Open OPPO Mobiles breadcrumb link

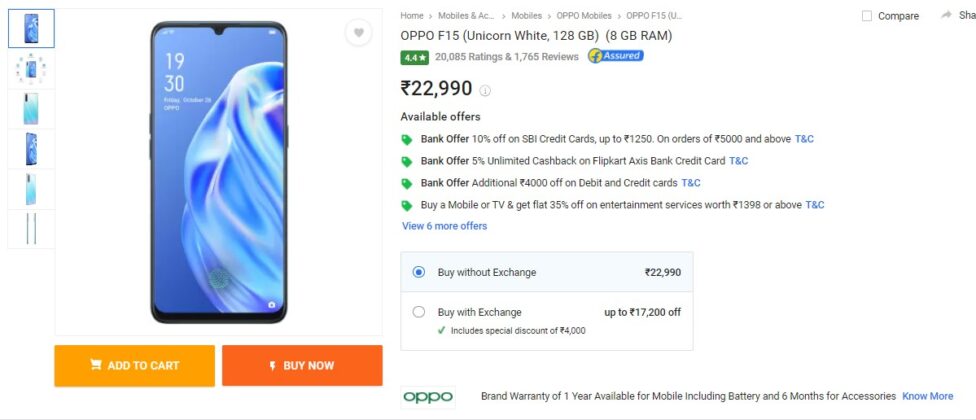[584, 16]
